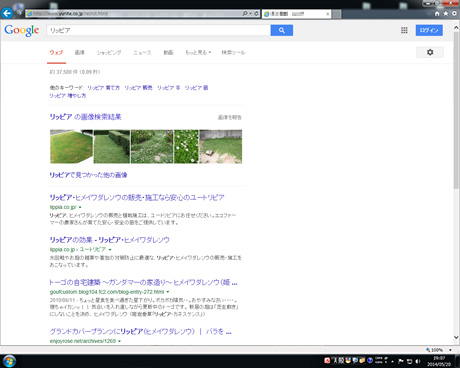Click the browser forward arrow
The width and height of the screenshot is (460, 368).
19,13
